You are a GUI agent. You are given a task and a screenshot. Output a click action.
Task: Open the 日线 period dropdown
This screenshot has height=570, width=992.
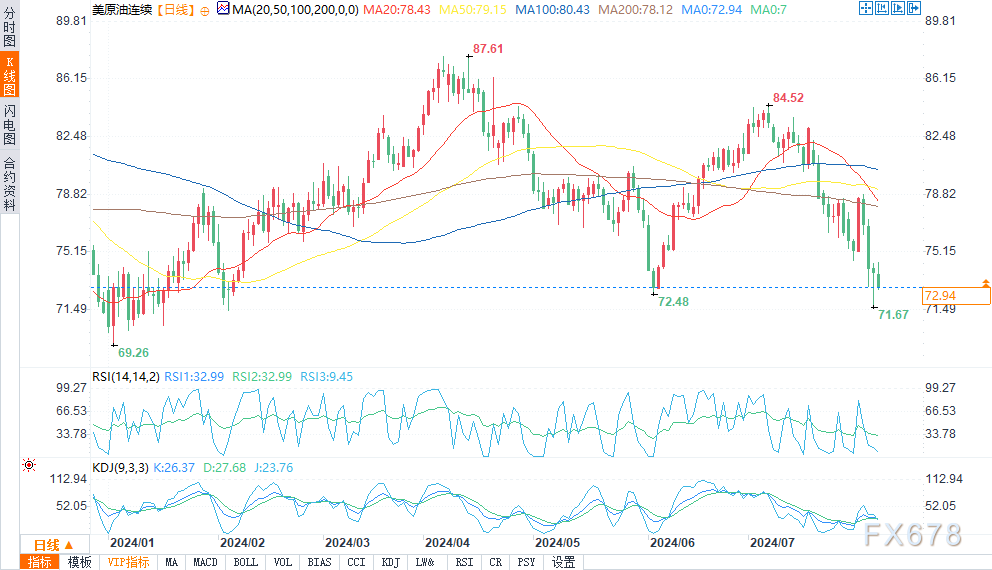tap(54, 545)
